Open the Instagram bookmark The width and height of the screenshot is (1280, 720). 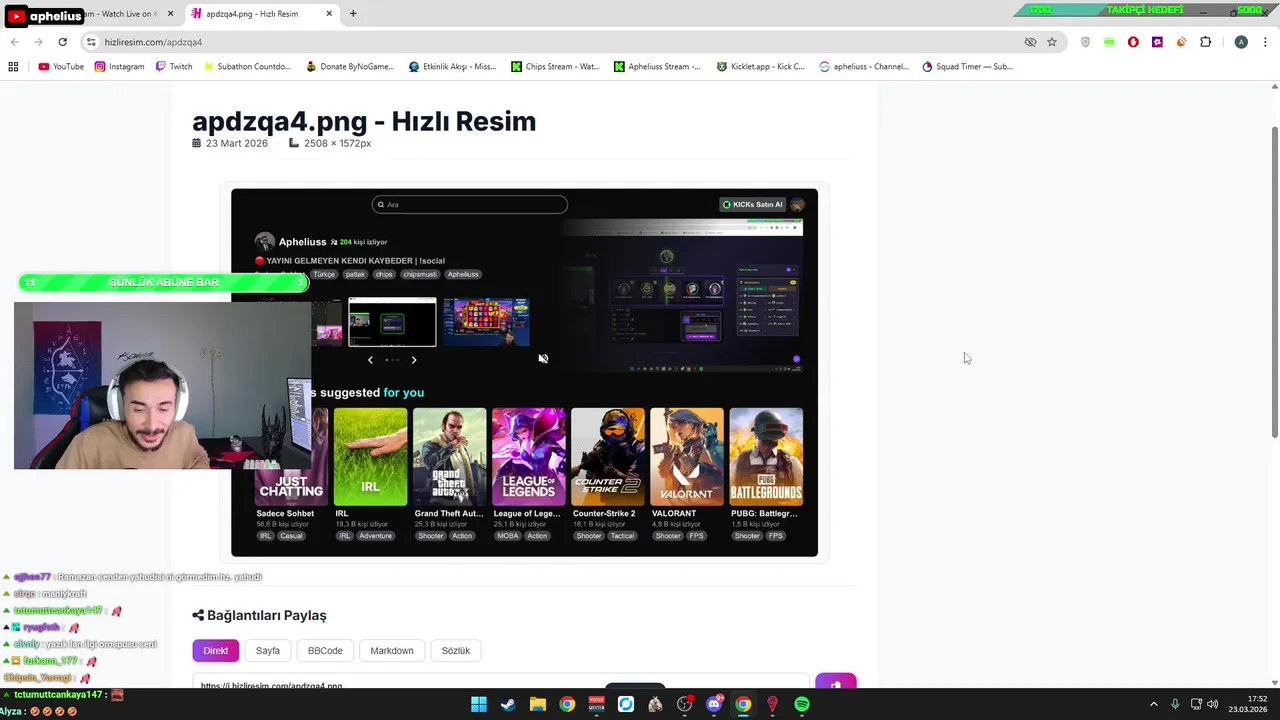(x=119, y=67)
